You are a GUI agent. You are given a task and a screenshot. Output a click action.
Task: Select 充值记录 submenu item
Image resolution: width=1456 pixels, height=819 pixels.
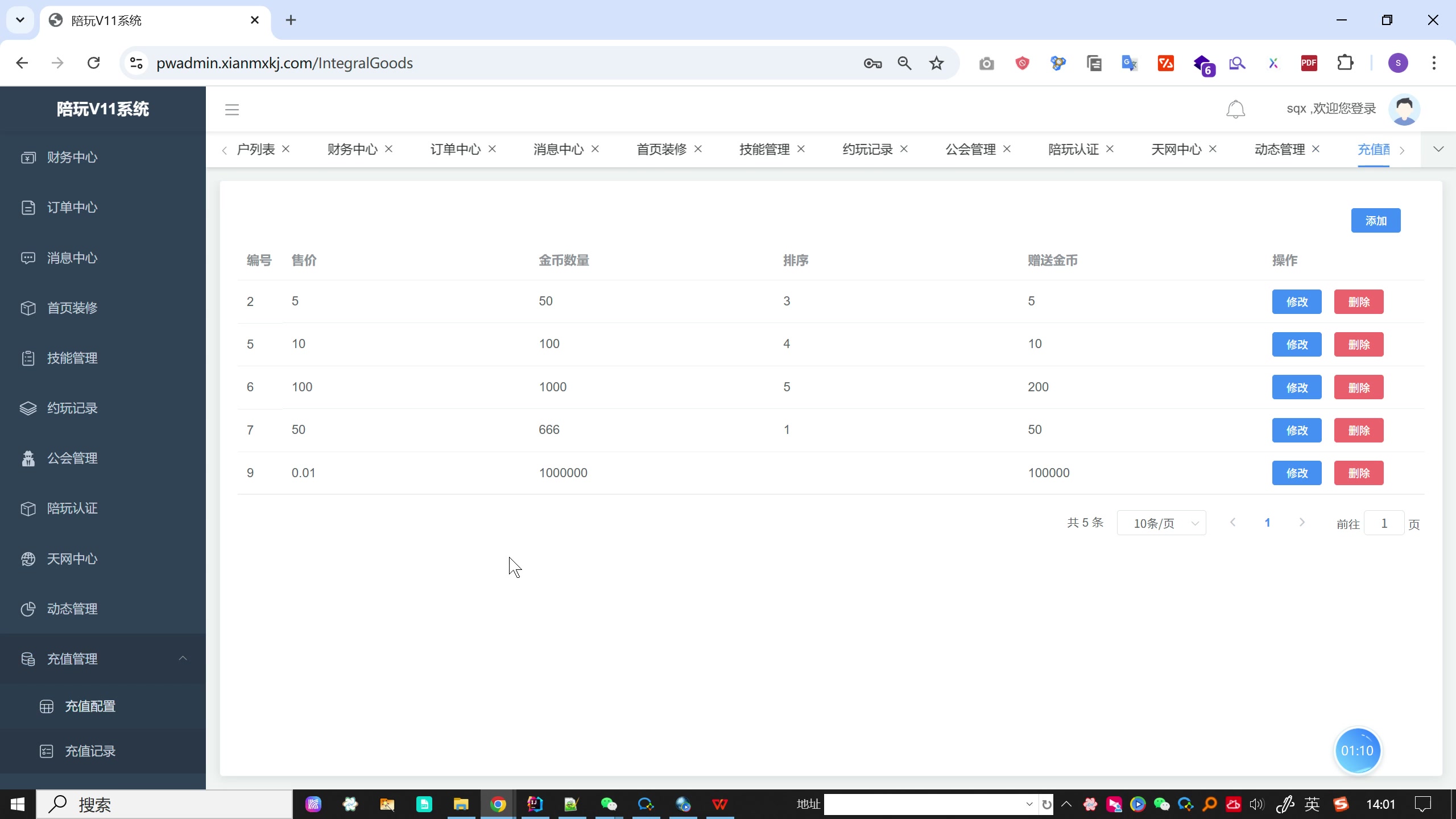pos(102,751)
